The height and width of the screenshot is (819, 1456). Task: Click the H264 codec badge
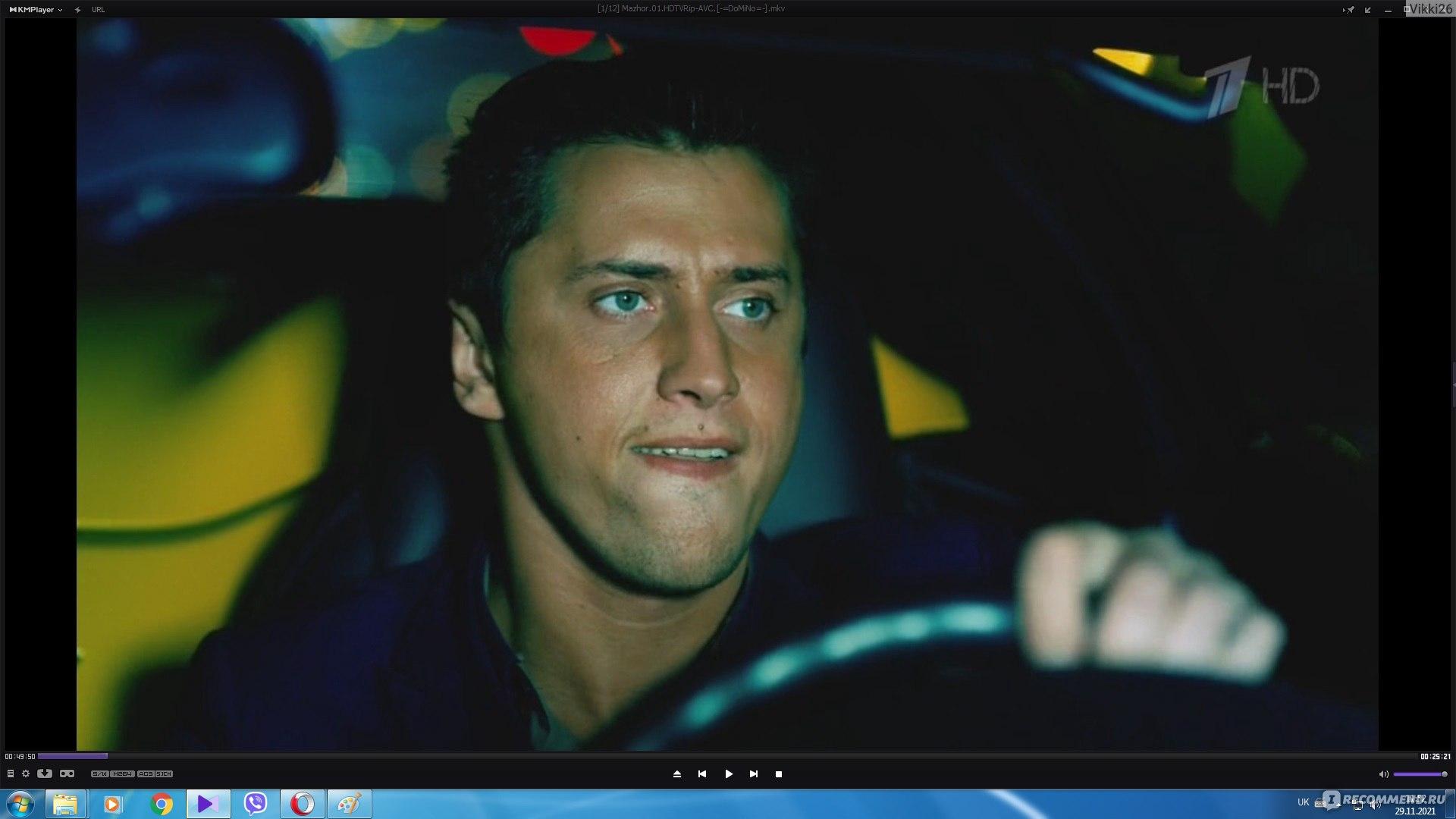pyautogui.click(x=122, y=774)
